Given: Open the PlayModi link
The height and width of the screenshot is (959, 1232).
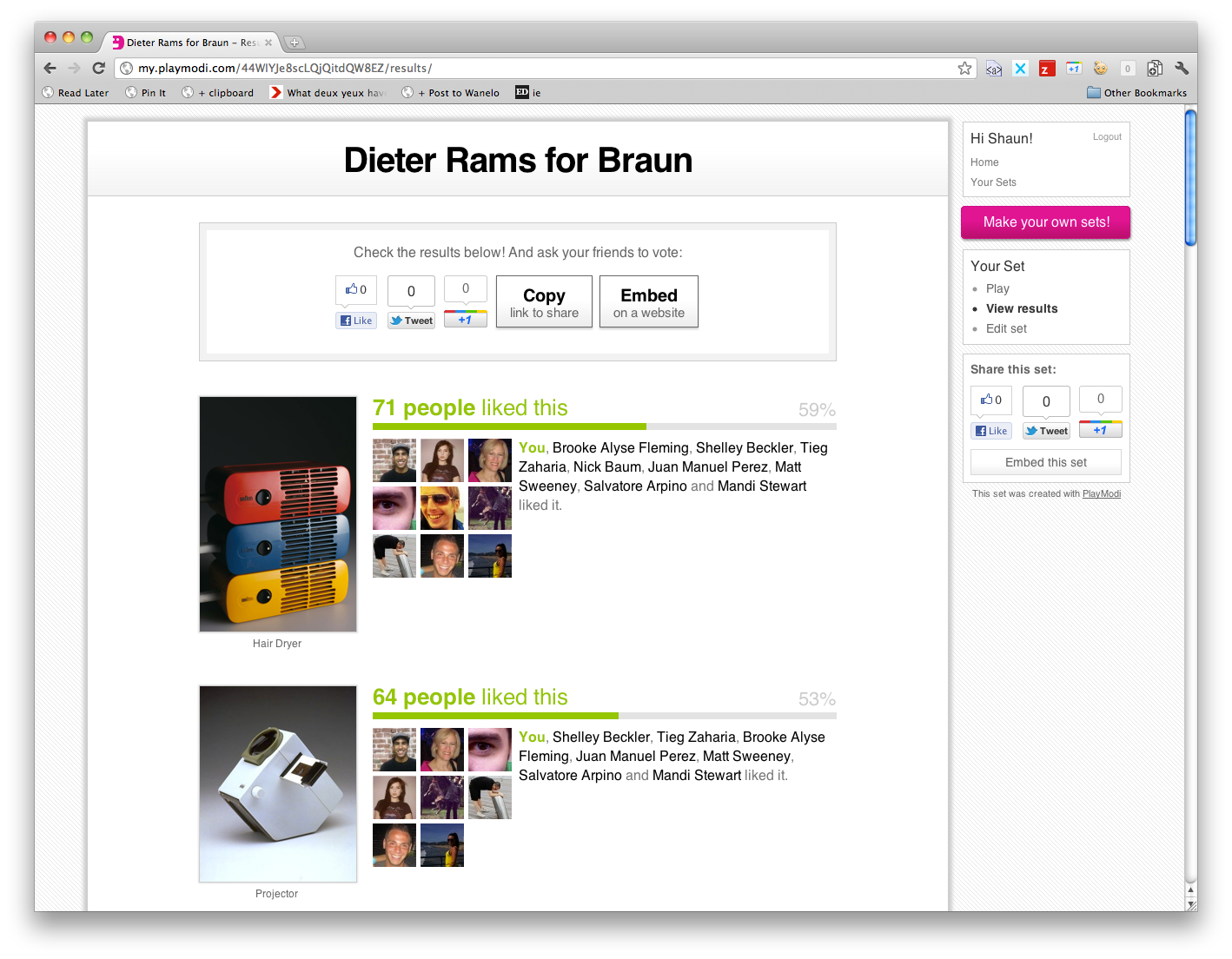Looking at the screenshot, I should click(1102, 493).
